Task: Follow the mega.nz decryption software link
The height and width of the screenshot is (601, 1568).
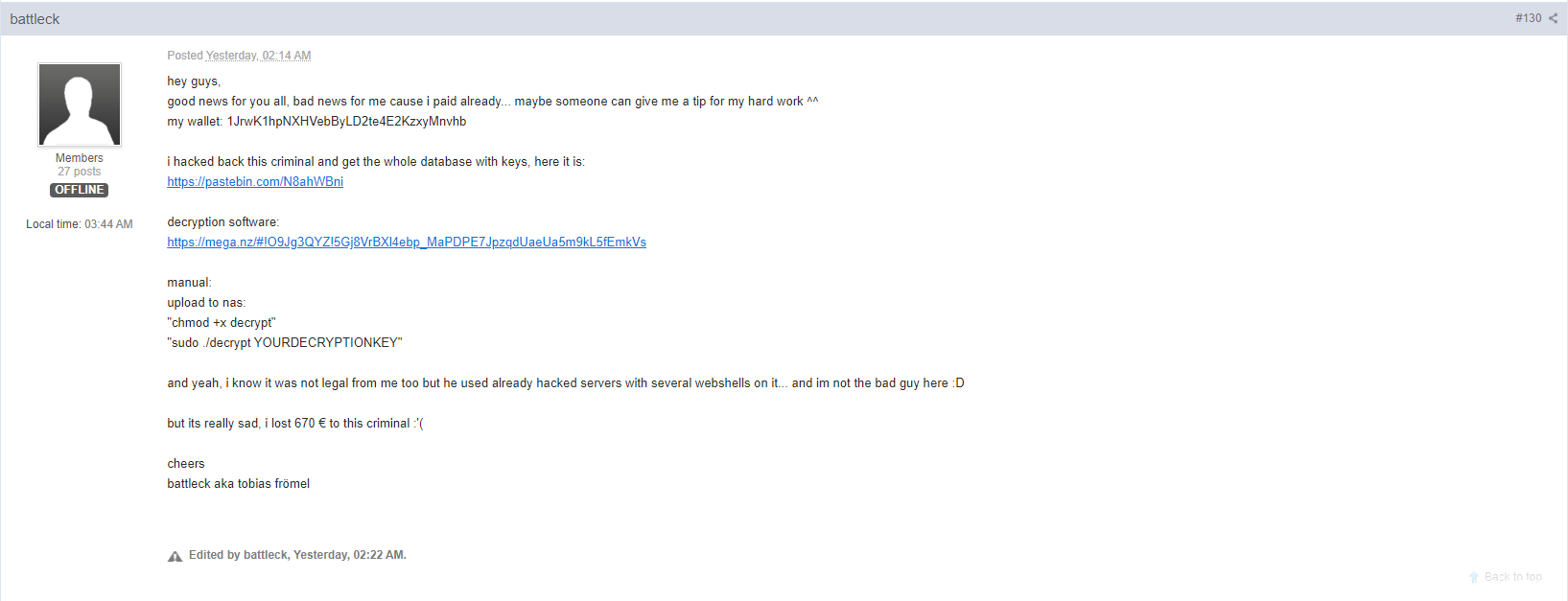Action: [x=407, y=243]
